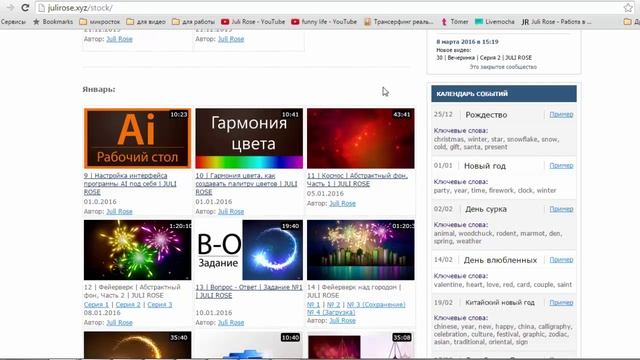Click the Январь: section heading
Viewport: 640px width, 360px height.
pos(99,89)
